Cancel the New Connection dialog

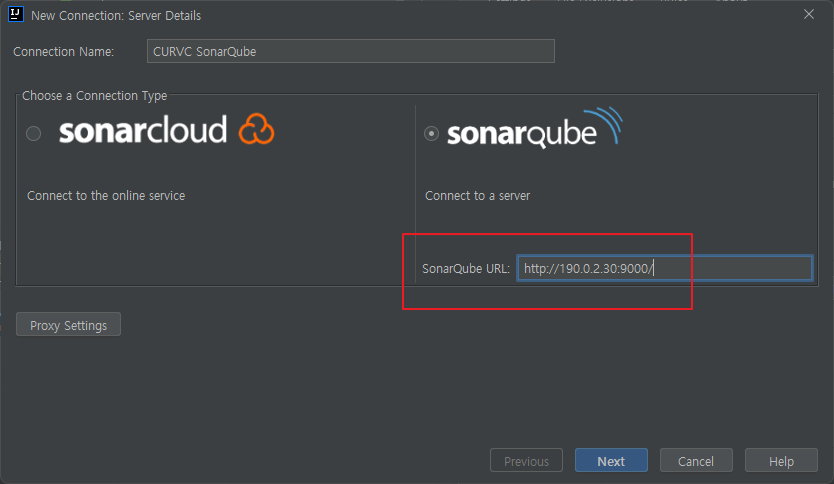click(x=696, y=461)
